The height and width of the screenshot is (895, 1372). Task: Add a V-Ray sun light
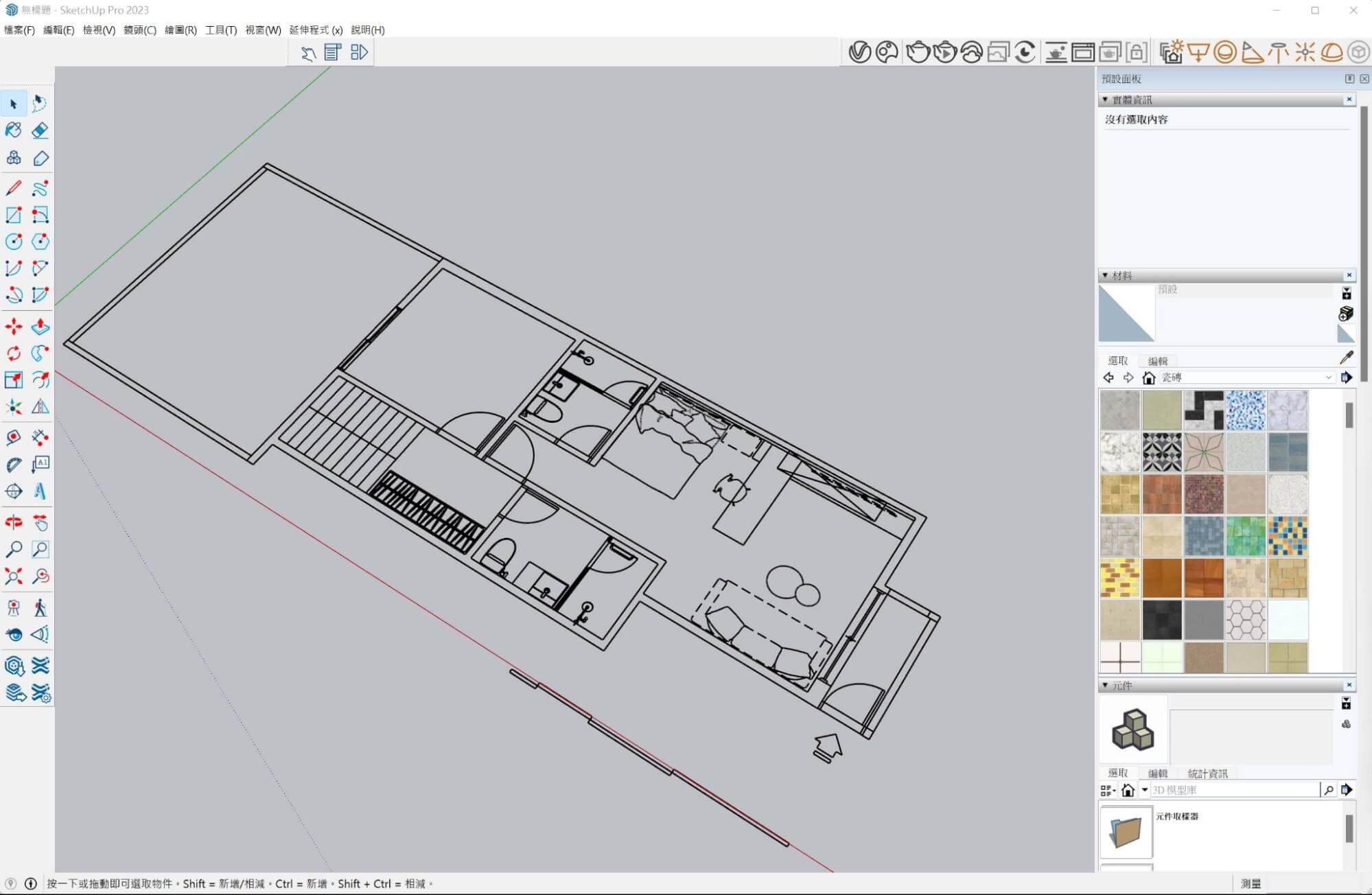coord(1172,52)
